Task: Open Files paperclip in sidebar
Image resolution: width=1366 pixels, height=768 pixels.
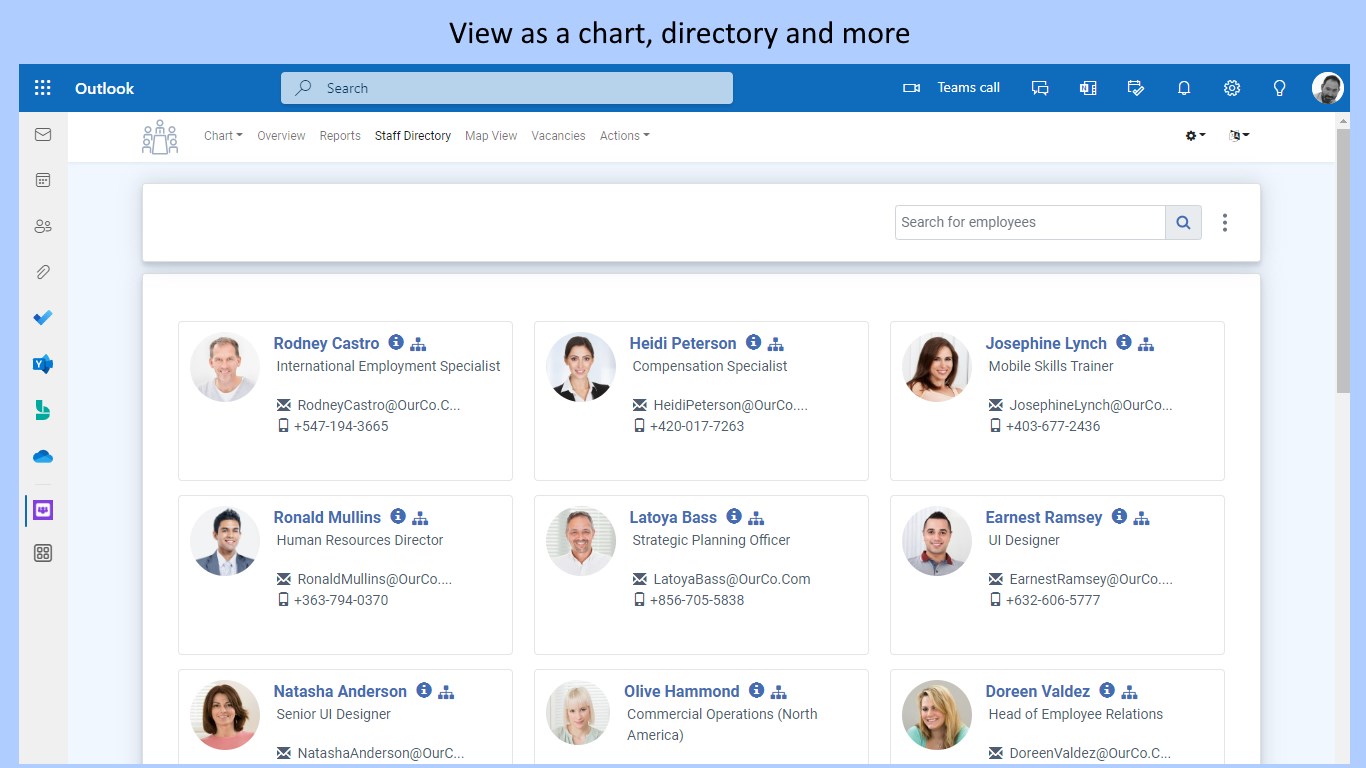Action: (x=43, y=272)
